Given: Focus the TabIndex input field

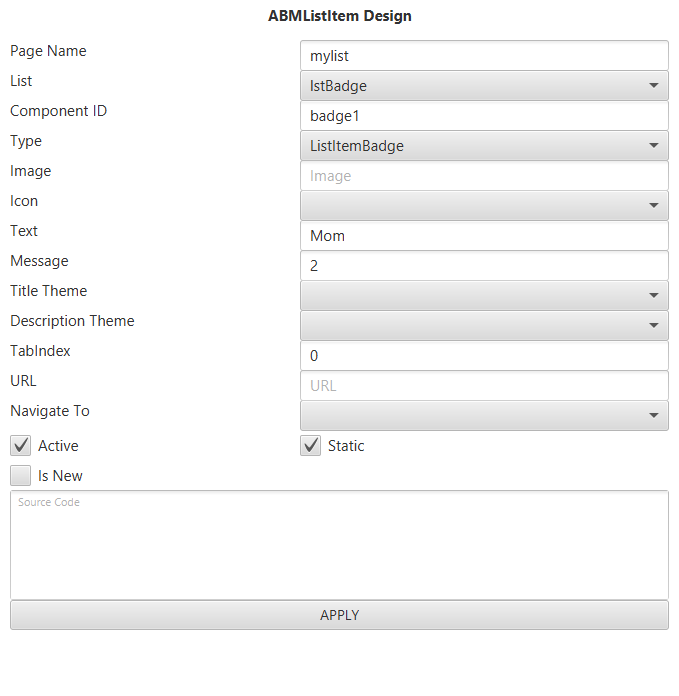Looking at the screenshot, I should point(484,356).
